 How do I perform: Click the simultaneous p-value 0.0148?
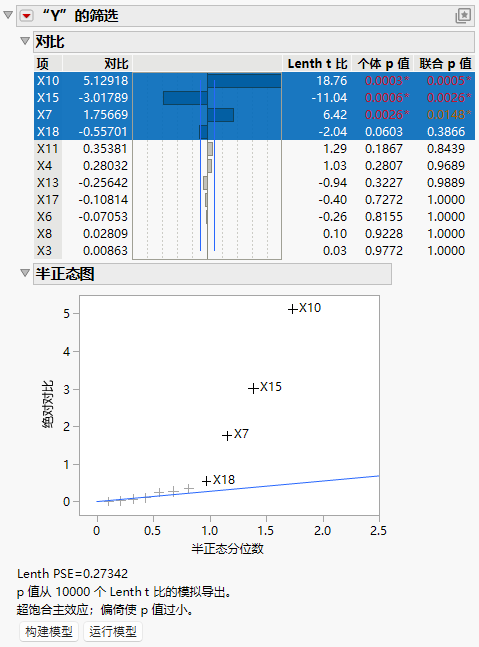click(448, 114)
